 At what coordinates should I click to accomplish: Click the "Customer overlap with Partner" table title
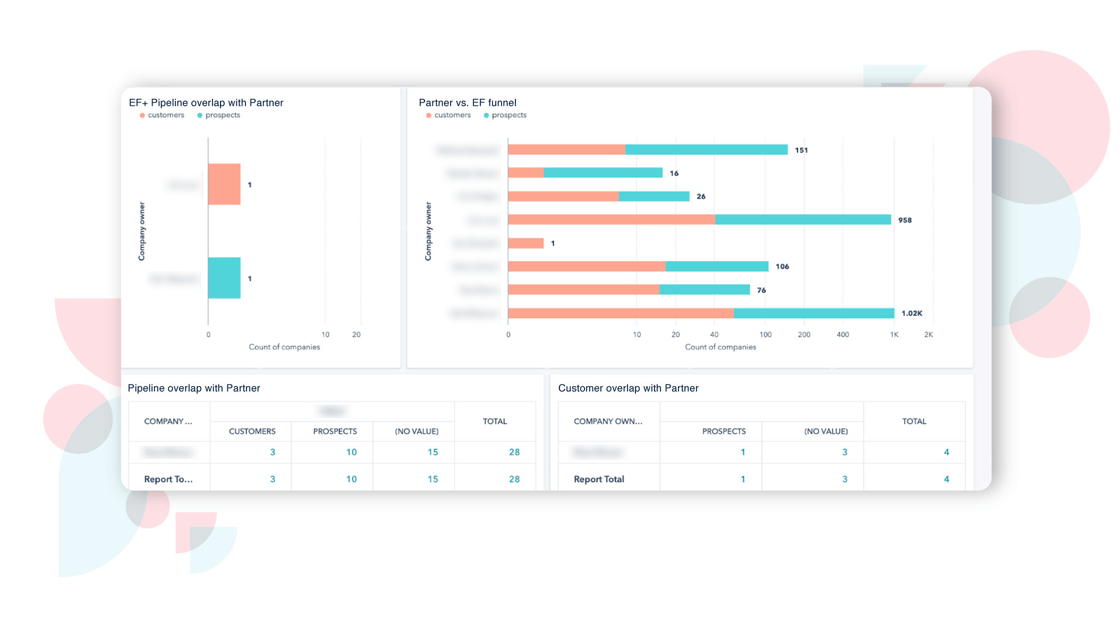(x=628, y=388)
